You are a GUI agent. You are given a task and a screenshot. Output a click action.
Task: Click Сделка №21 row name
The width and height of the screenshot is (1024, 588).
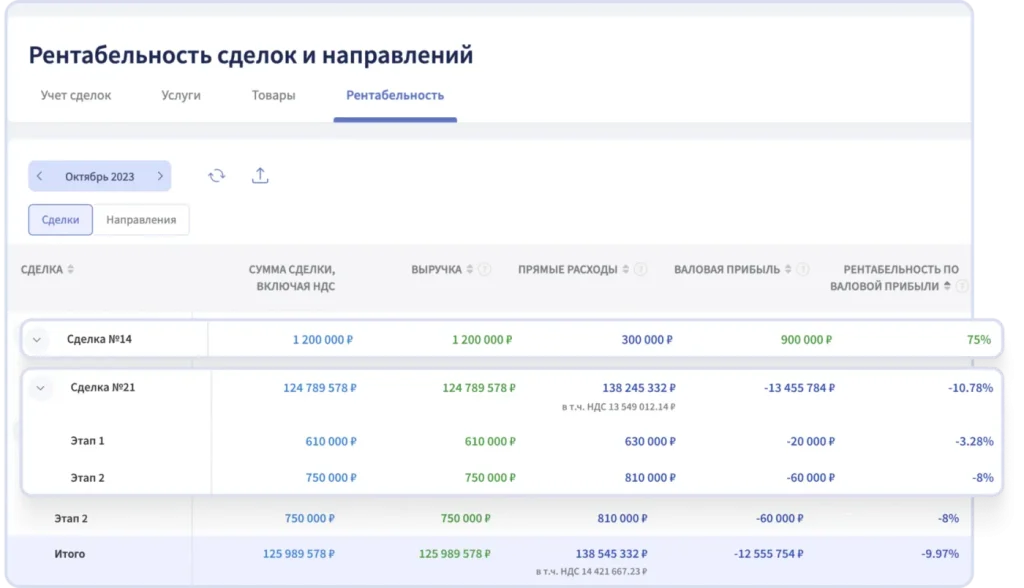pyautogui.click(x=103, y=387)
